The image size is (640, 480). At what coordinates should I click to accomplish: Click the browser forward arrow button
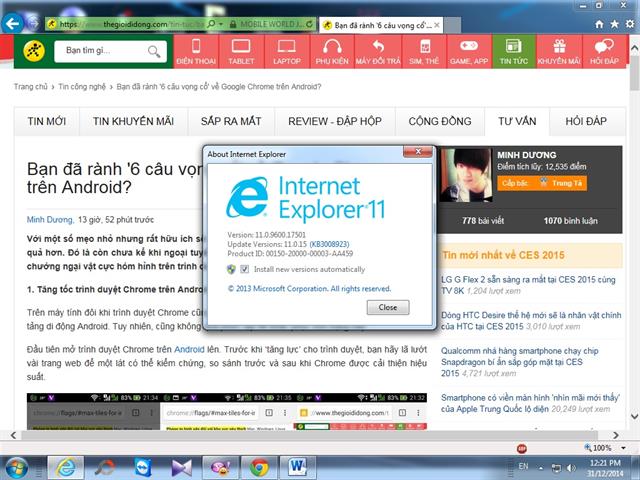coord(33,24)
